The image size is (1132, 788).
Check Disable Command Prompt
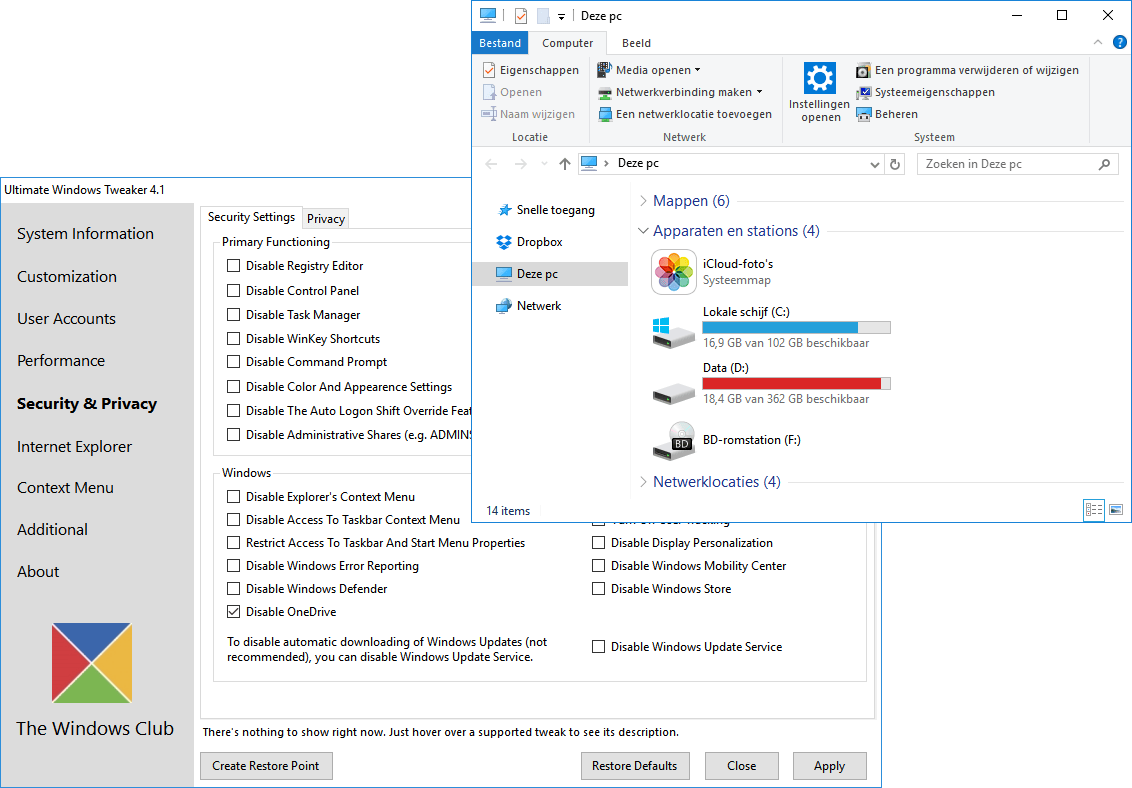pyautogui.click(x=233, y=362)
